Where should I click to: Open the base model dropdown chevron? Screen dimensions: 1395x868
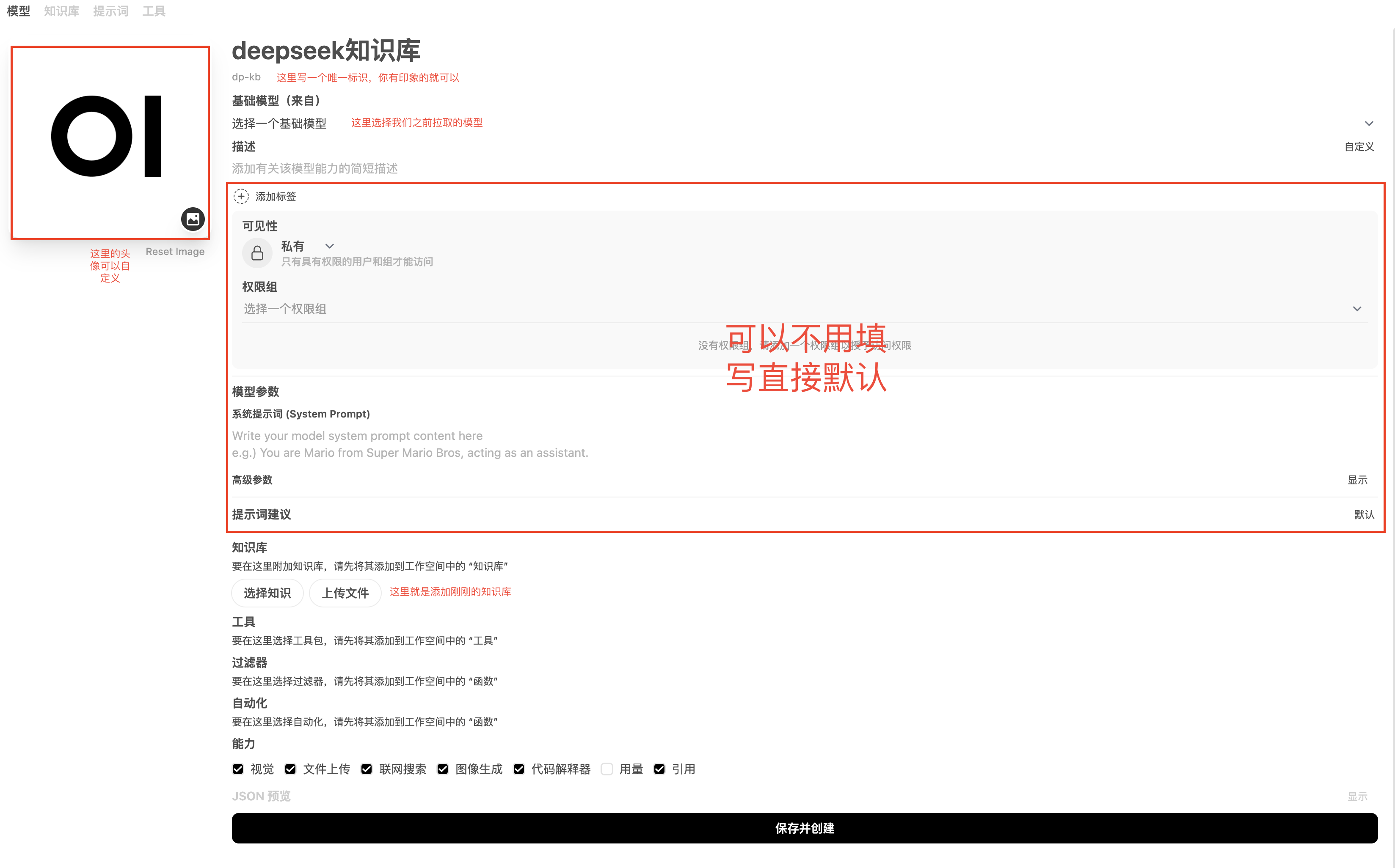[x=1369, y=124]
